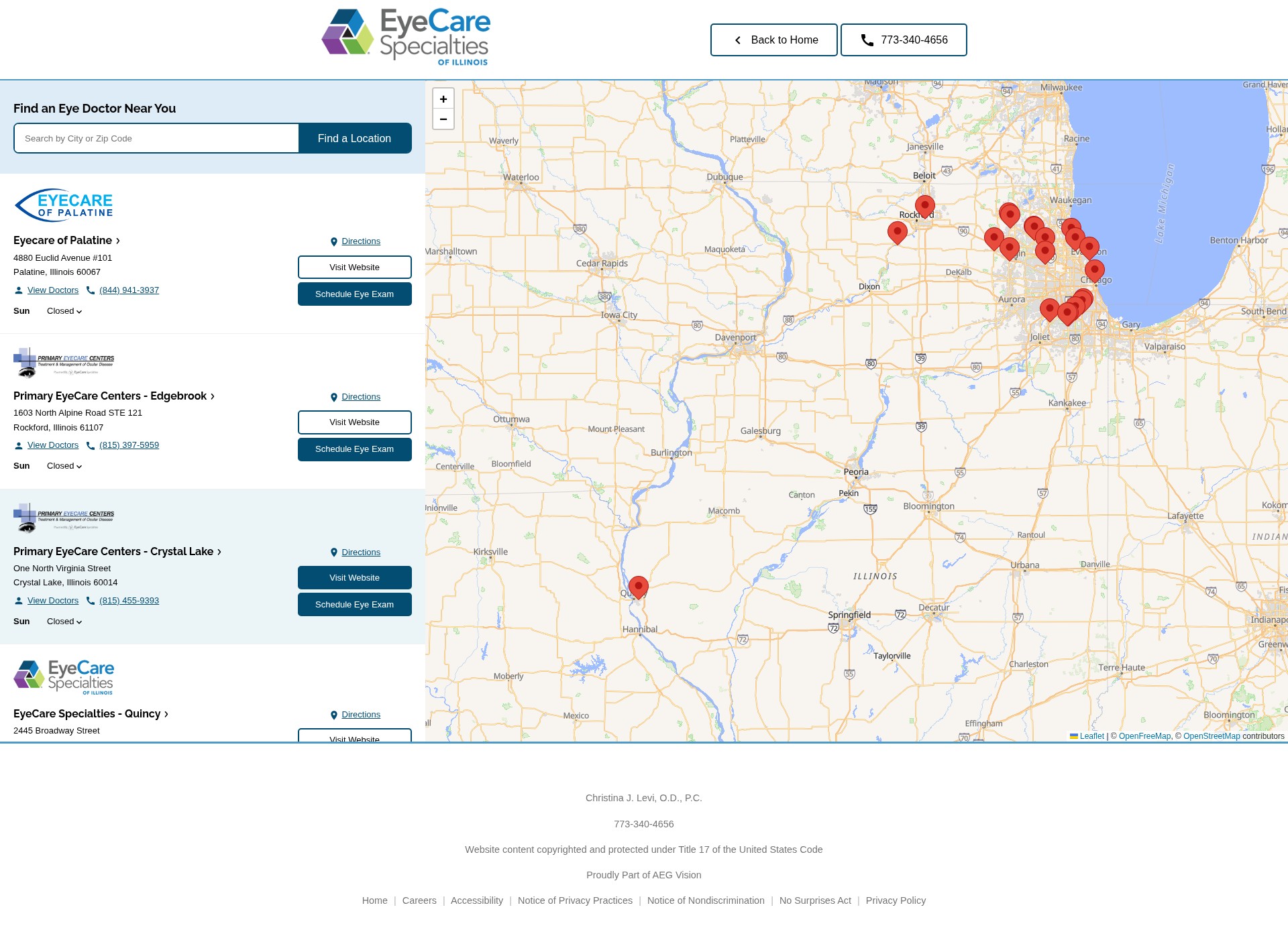Open the EyeCare Specialties - Quincy heading
This screenshot has height=936, width=1288.
coord(91,713)
